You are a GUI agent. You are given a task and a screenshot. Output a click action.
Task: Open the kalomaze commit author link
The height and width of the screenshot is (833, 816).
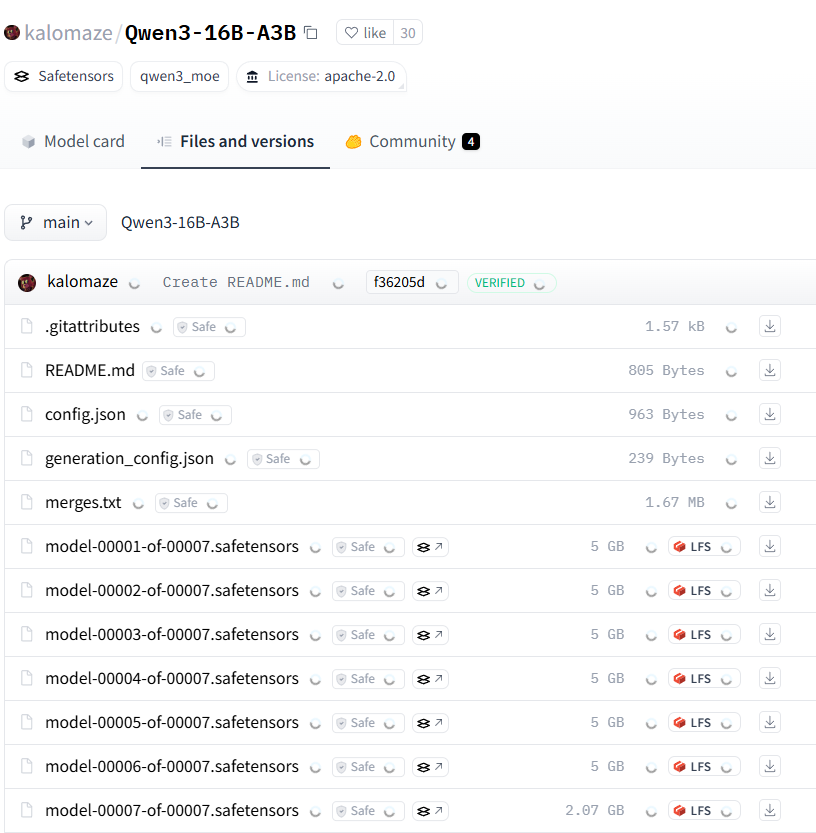point(82,282)
